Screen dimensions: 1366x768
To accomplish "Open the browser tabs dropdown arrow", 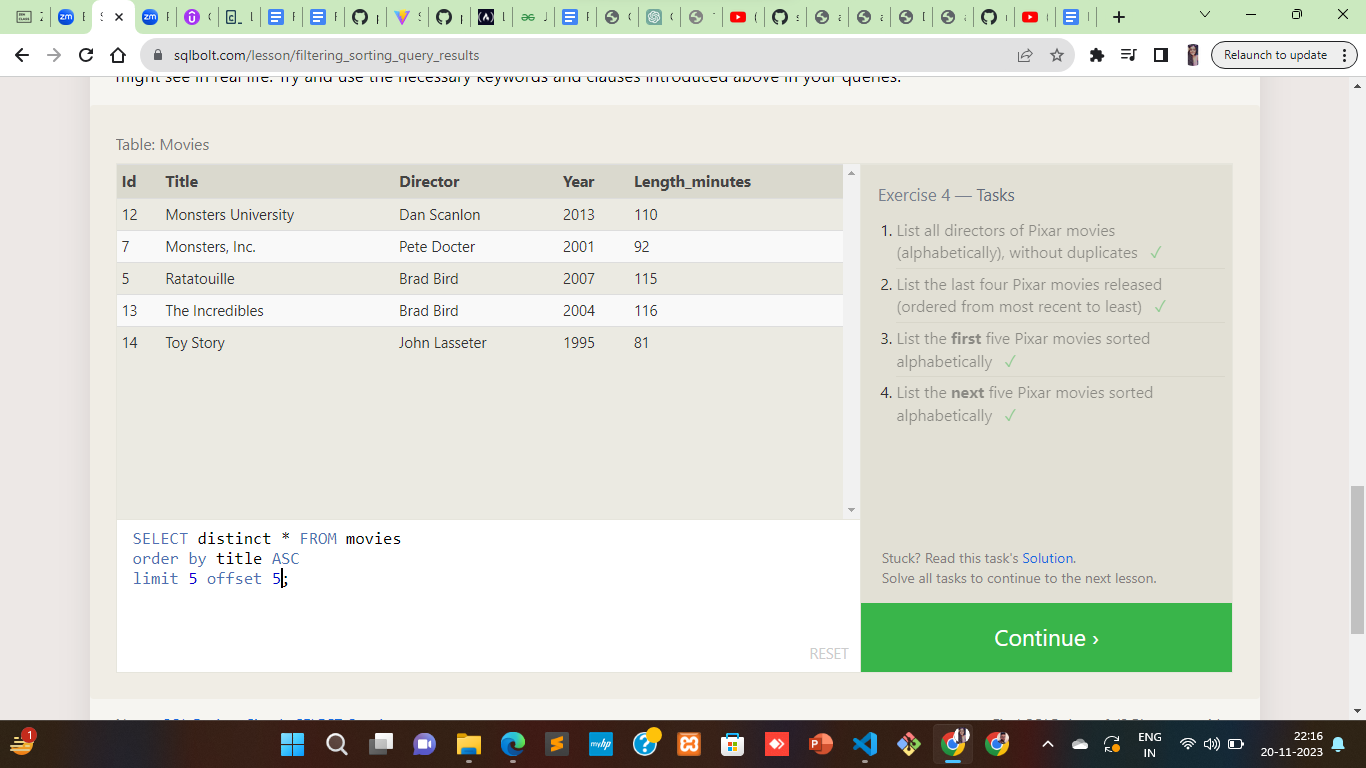I will 1204,15.
